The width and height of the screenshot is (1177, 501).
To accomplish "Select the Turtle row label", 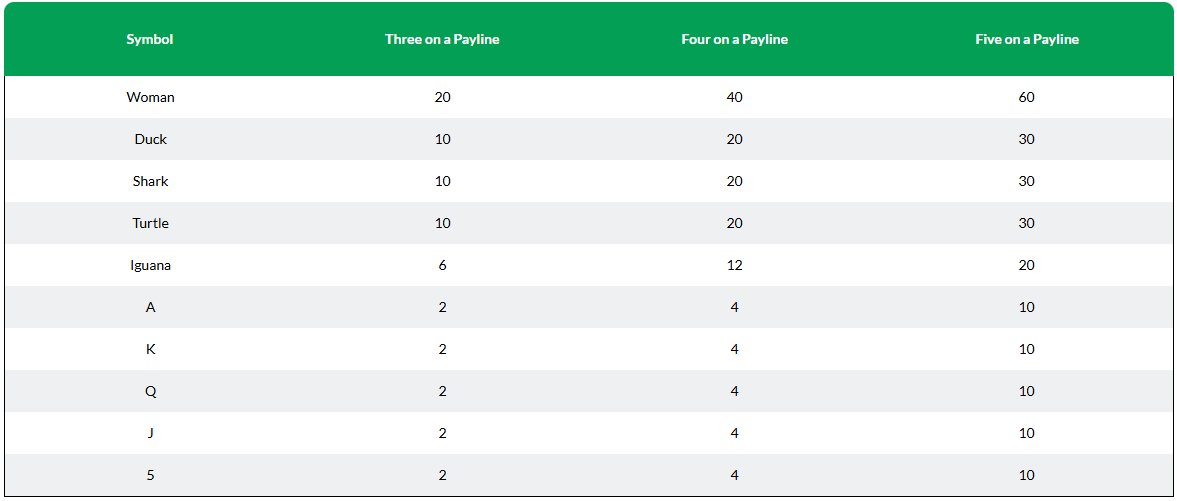I will 150,223.
